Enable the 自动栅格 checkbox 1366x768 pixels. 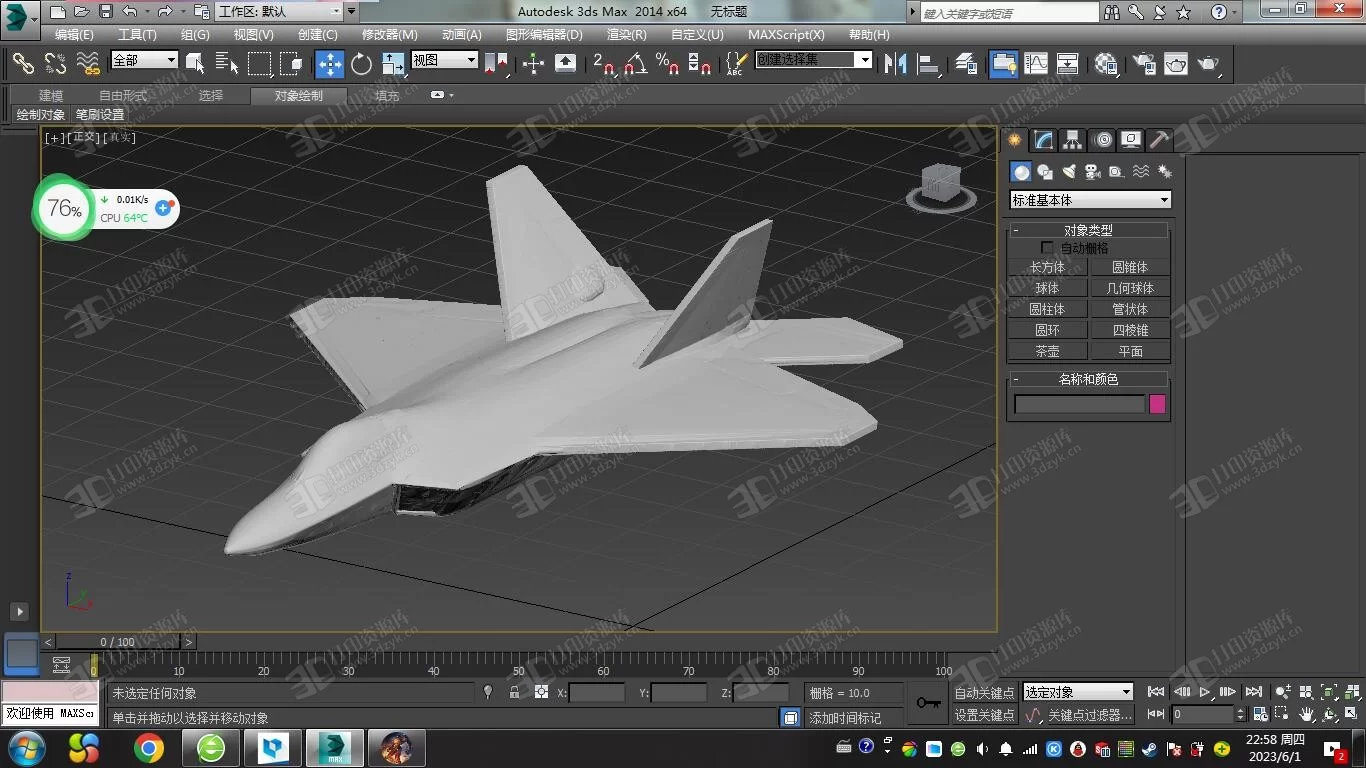[x=1047, y=247]
